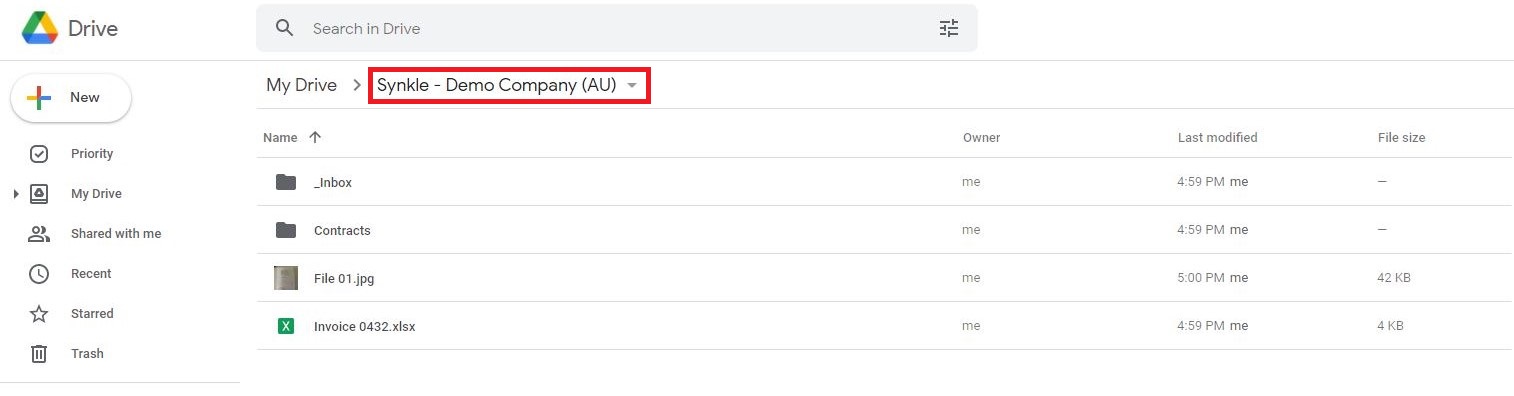Go to My Drive in breadcrumb
The height and width of the screenshot is (396, 1514).
(x=301, y=85)
